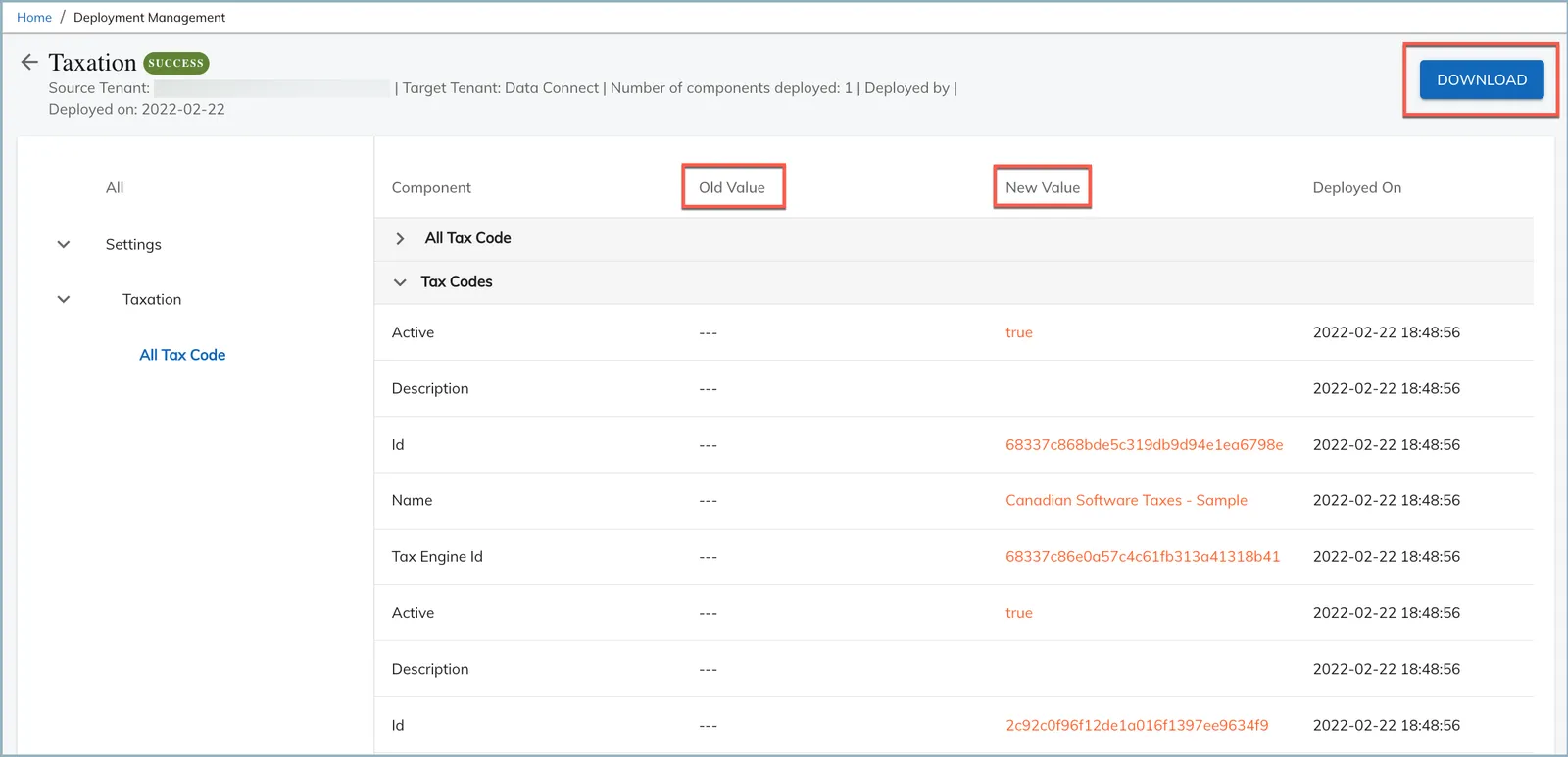This screenshot has width=1568, height=757.
Task: Click the old value dashes in Name row
Action: click(x=709, y=501)
